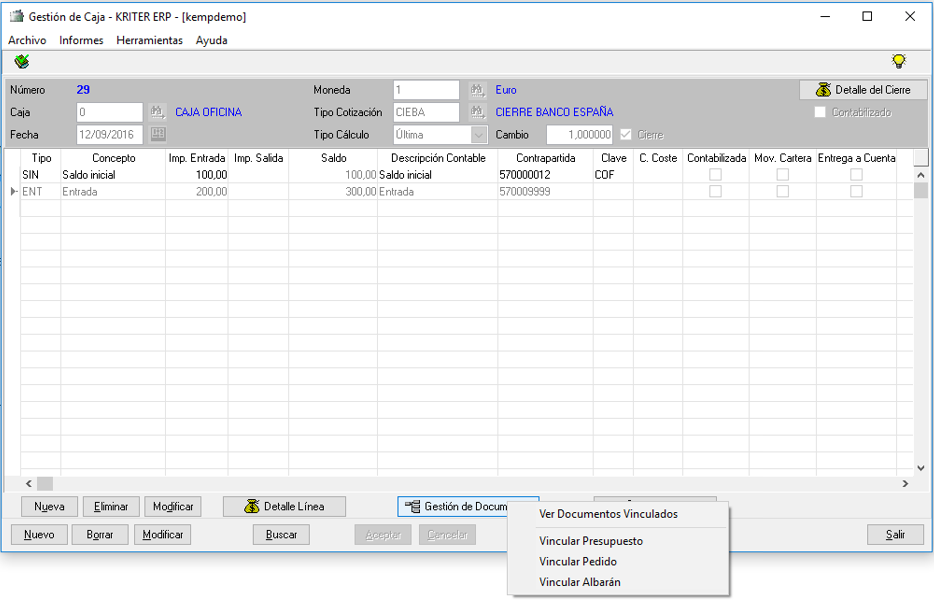Click the Cambio value field
The image size is (934, 605).
tap(580, 135)
